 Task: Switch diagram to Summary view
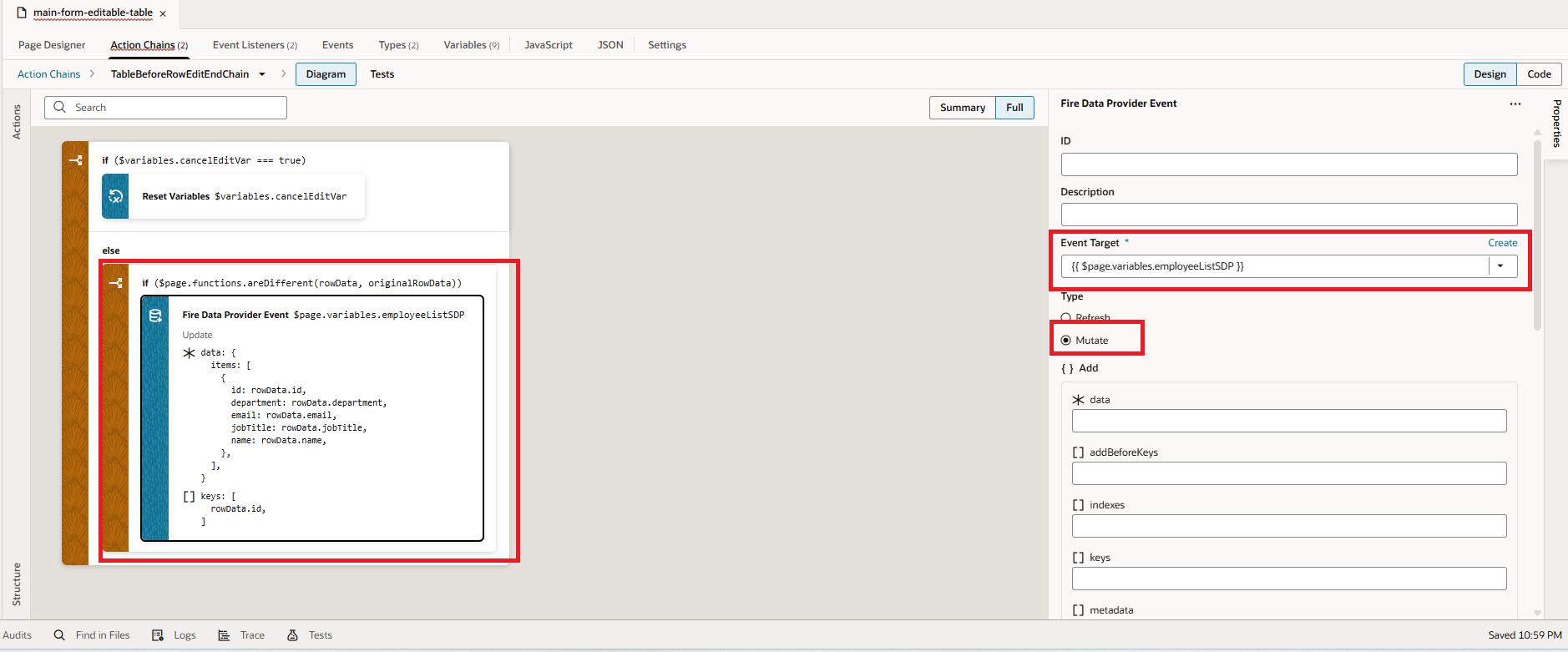[x=962, y=108]
